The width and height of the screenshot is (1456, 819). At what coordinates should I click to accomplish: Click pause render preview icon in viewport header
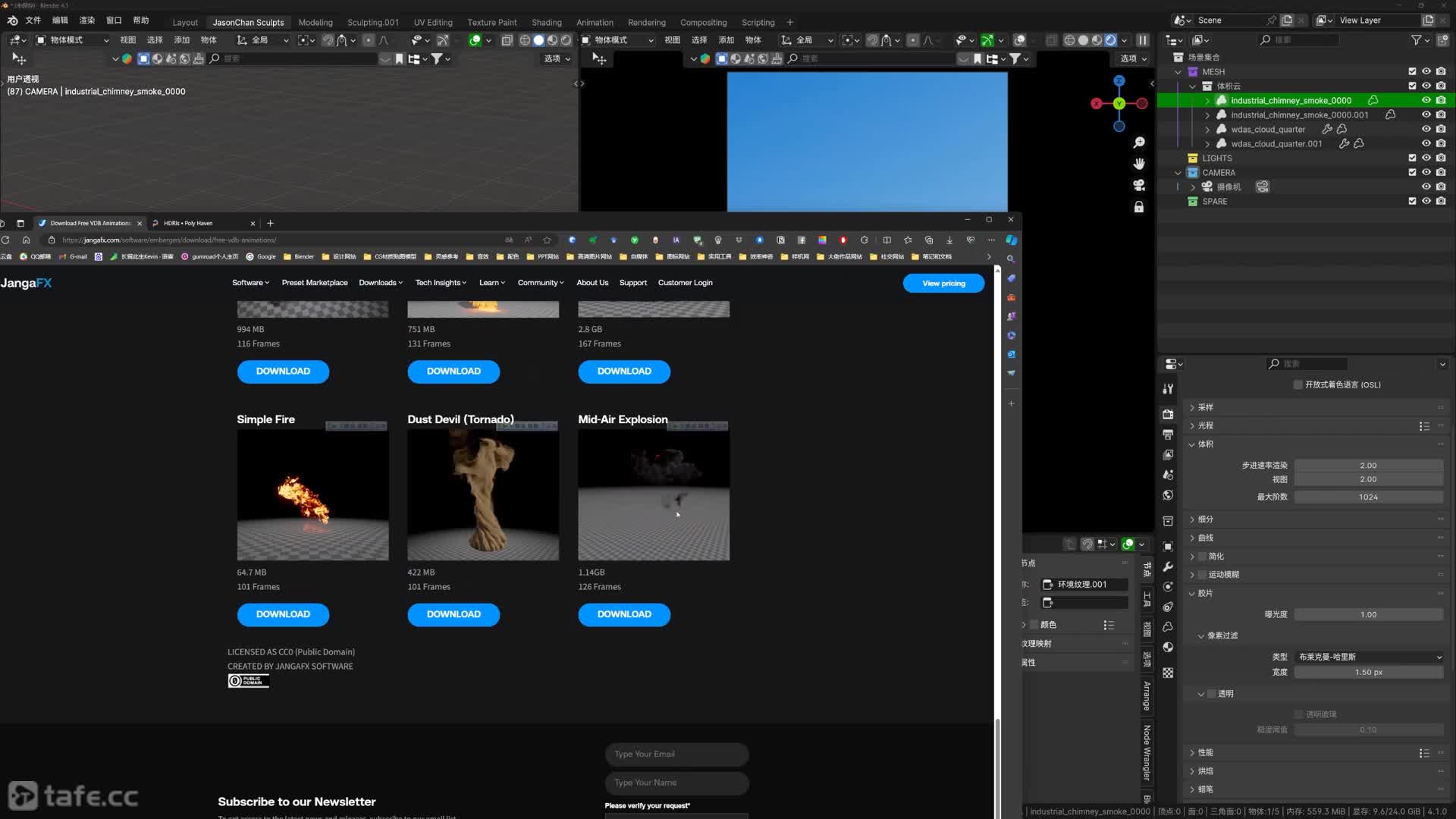pyautogui.click(x=1143, y=40)
